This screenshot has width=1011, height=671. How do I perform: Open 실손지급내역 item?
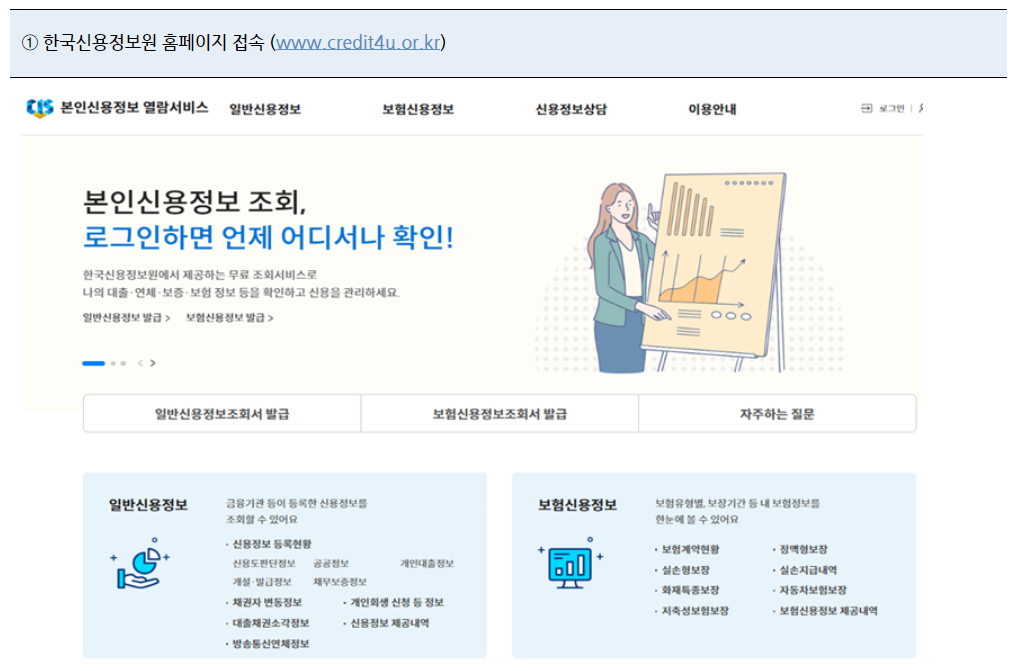pyautogui.click(x=808, y=570)
